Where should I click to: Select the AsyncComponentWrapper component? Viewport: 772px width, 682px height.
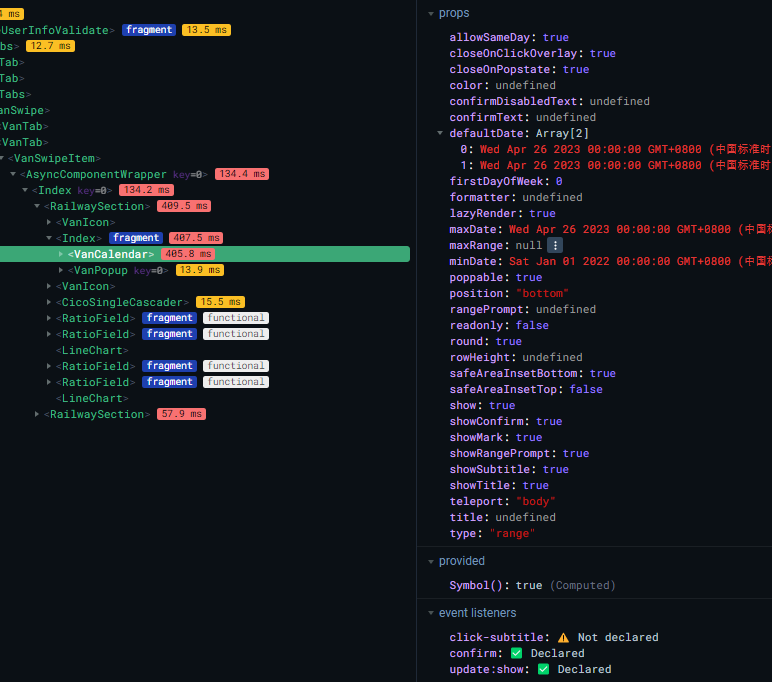pyautogui.click(x=96, y=174)
